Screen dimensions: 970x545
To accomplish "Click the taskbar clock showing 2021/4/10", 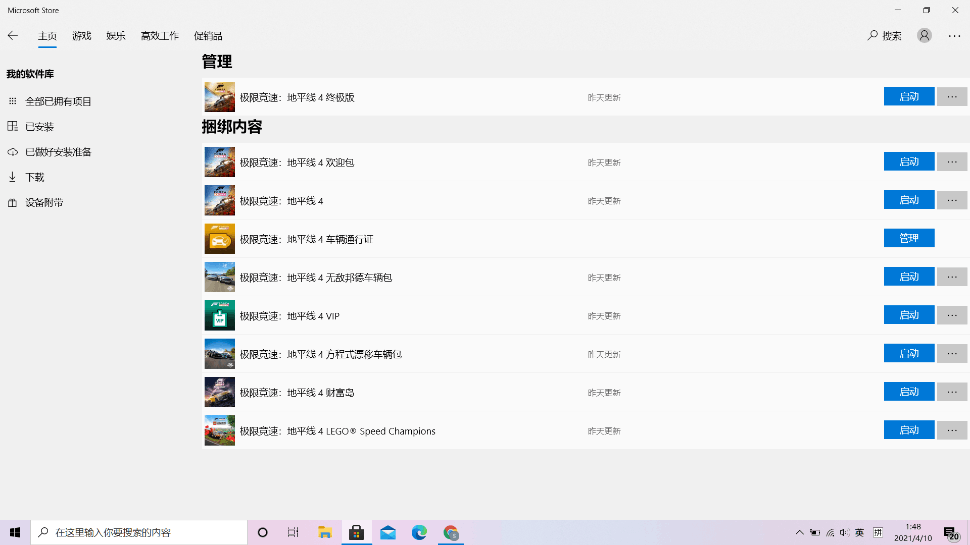I will [912, 532].
